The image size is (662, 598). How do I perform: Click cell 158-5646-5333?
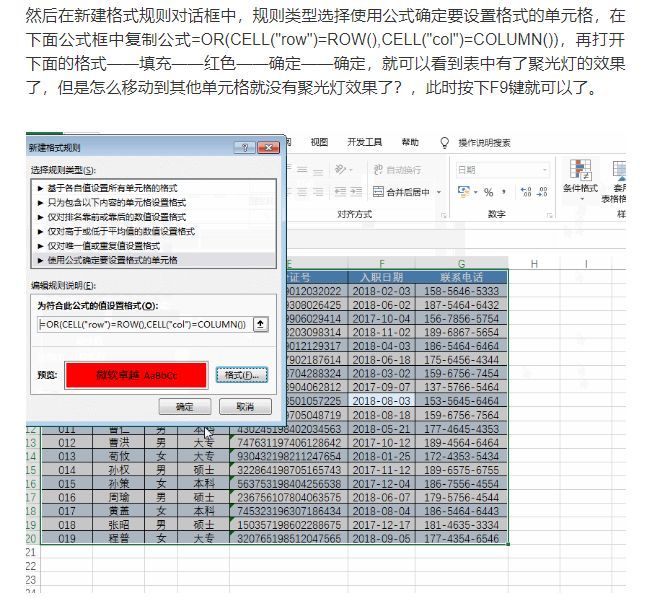[x=461, y=291]
